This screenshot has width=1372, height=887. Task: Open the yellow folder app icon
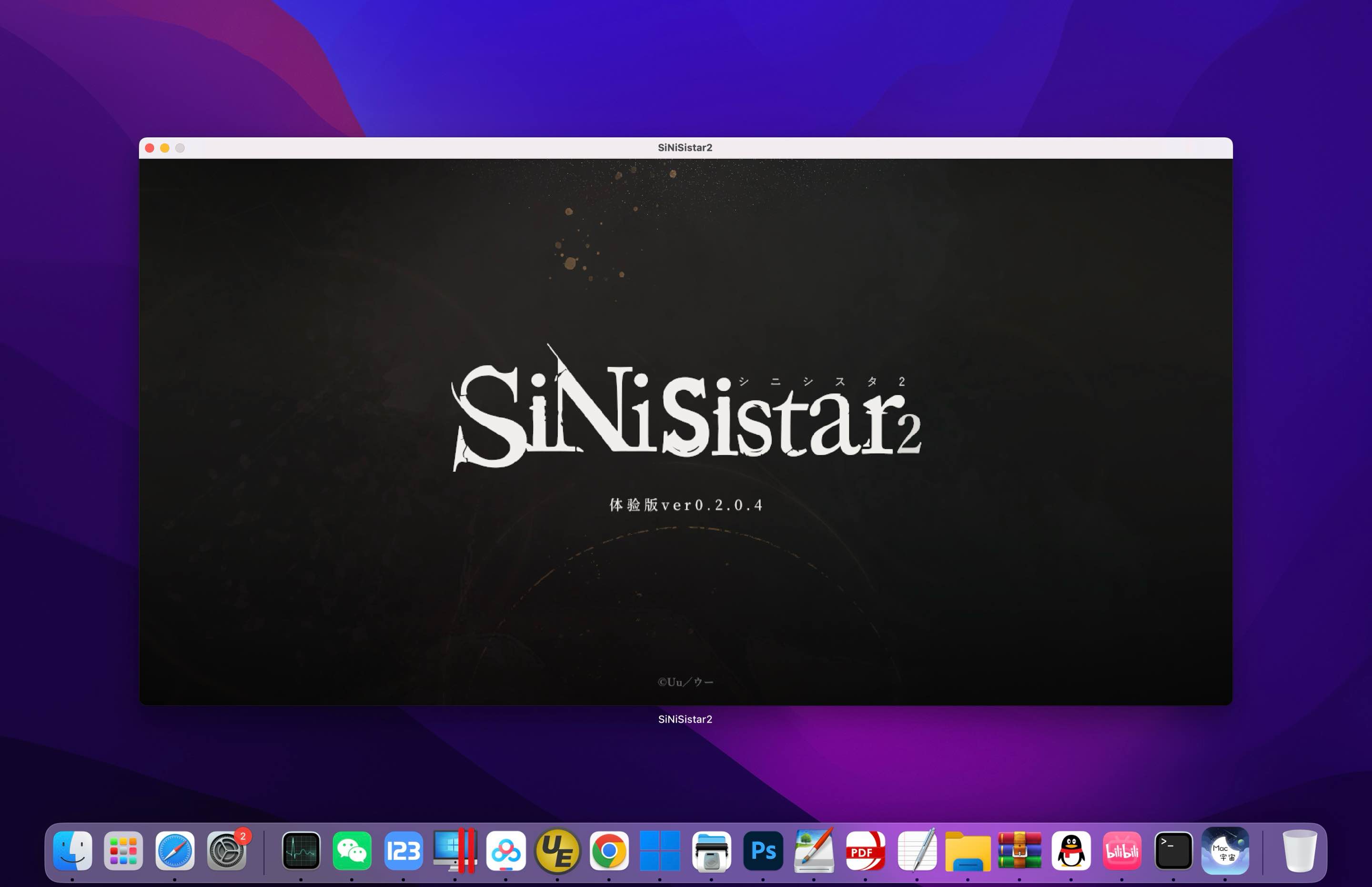(968, 851)
